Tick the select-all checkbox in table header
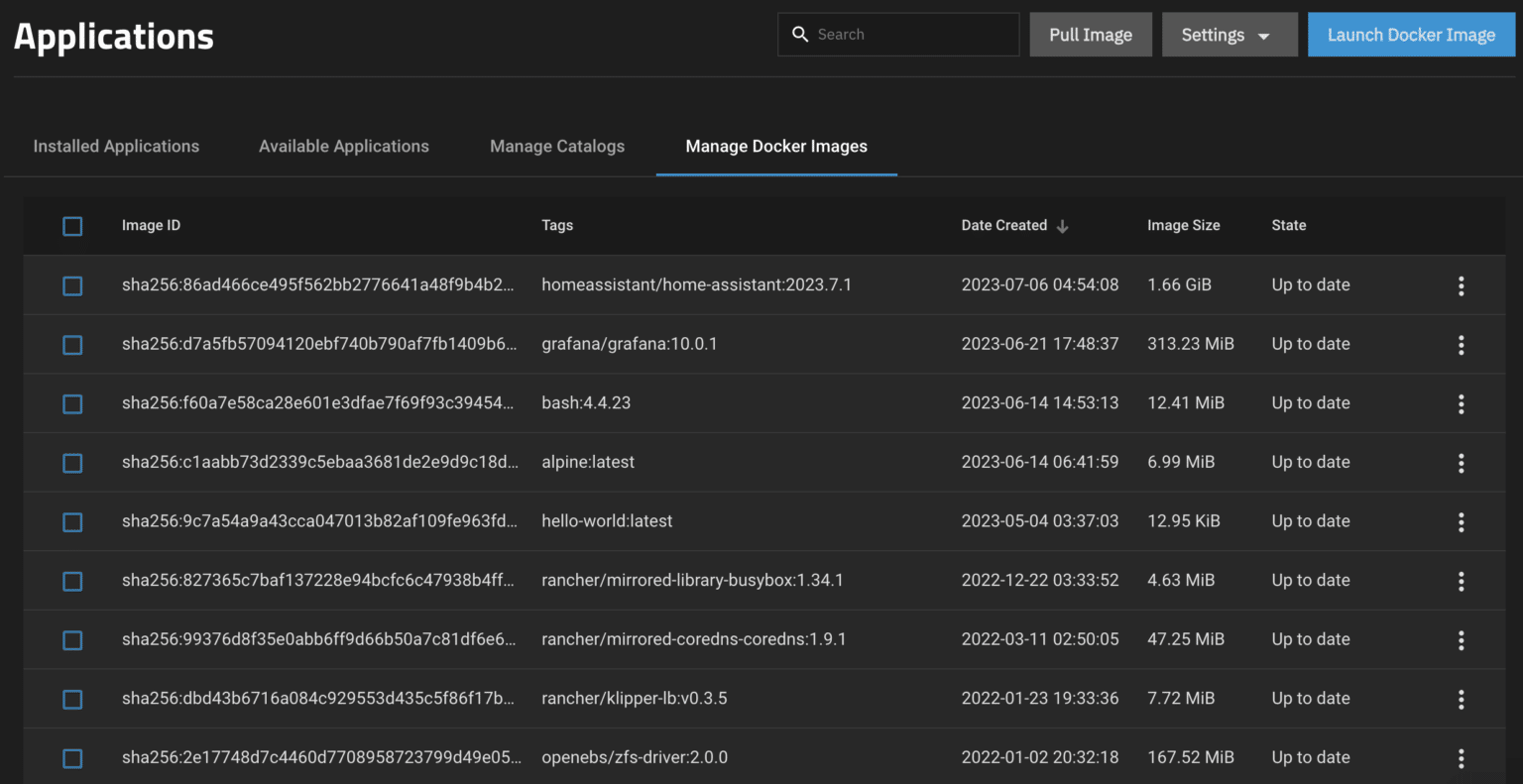Screen dimensions: 1523x784 coord(72,226)
